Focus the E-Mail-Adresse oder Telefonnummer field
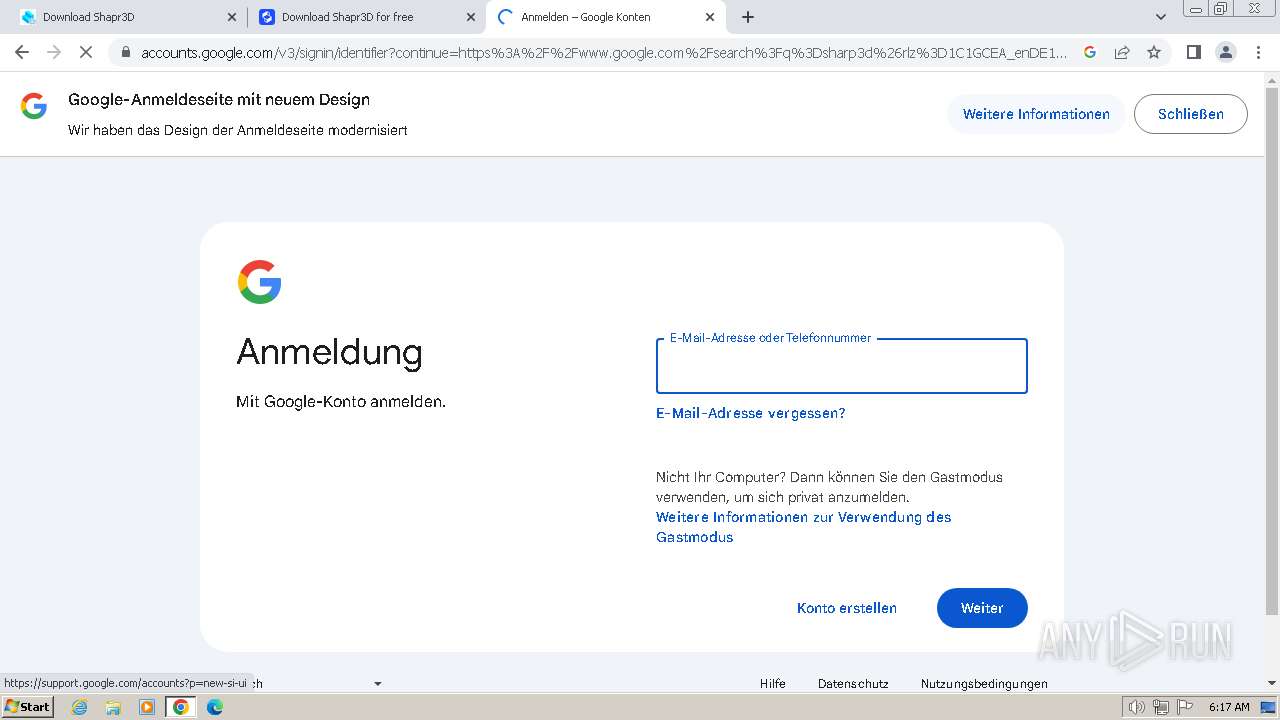The image size is (1280, 720). coord(841,366)
